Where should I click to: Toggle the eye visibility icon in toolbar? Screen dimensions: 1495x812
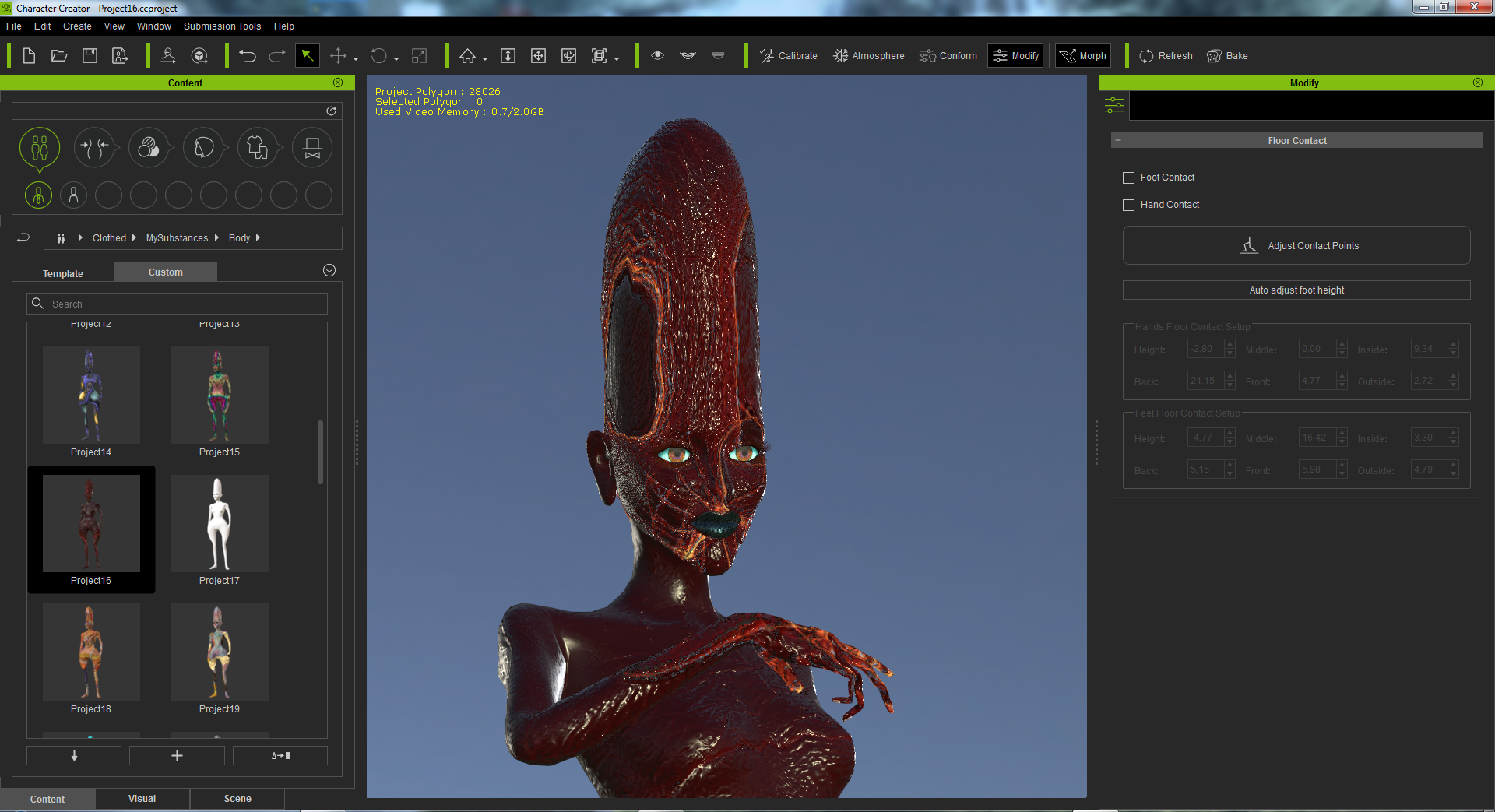(x=657, y=56)
